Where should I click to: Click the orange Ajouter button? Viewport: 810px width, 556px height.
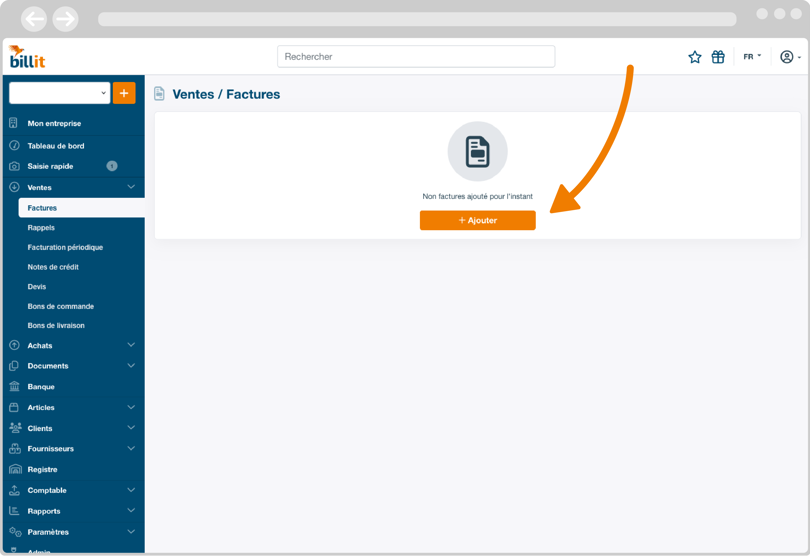click(x=477, y=220)
